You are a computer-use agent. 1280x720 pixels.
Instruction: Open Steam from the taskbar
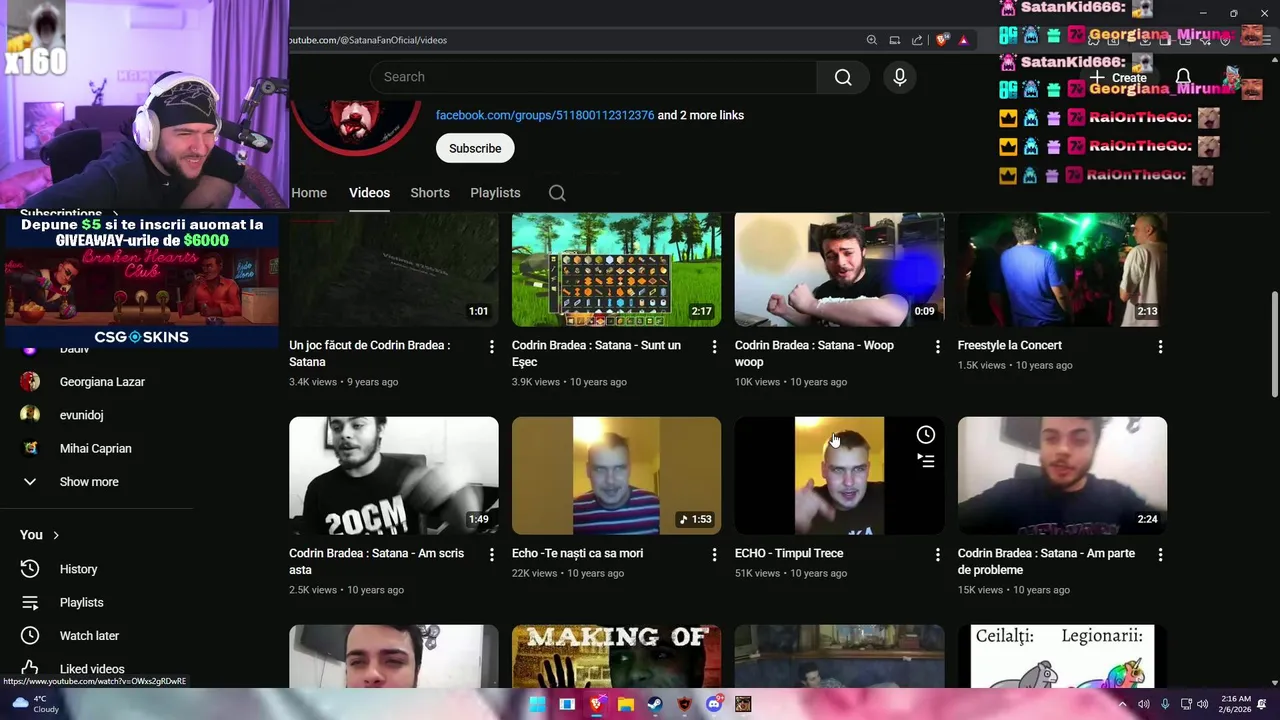tap(655, 704)
